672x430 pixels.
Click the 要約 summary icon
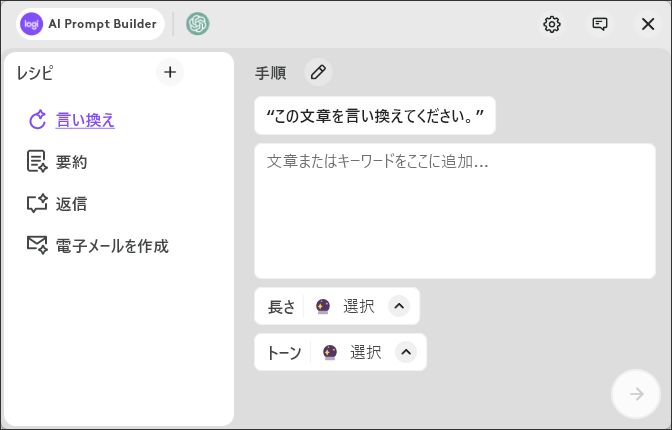click(37, 162)
